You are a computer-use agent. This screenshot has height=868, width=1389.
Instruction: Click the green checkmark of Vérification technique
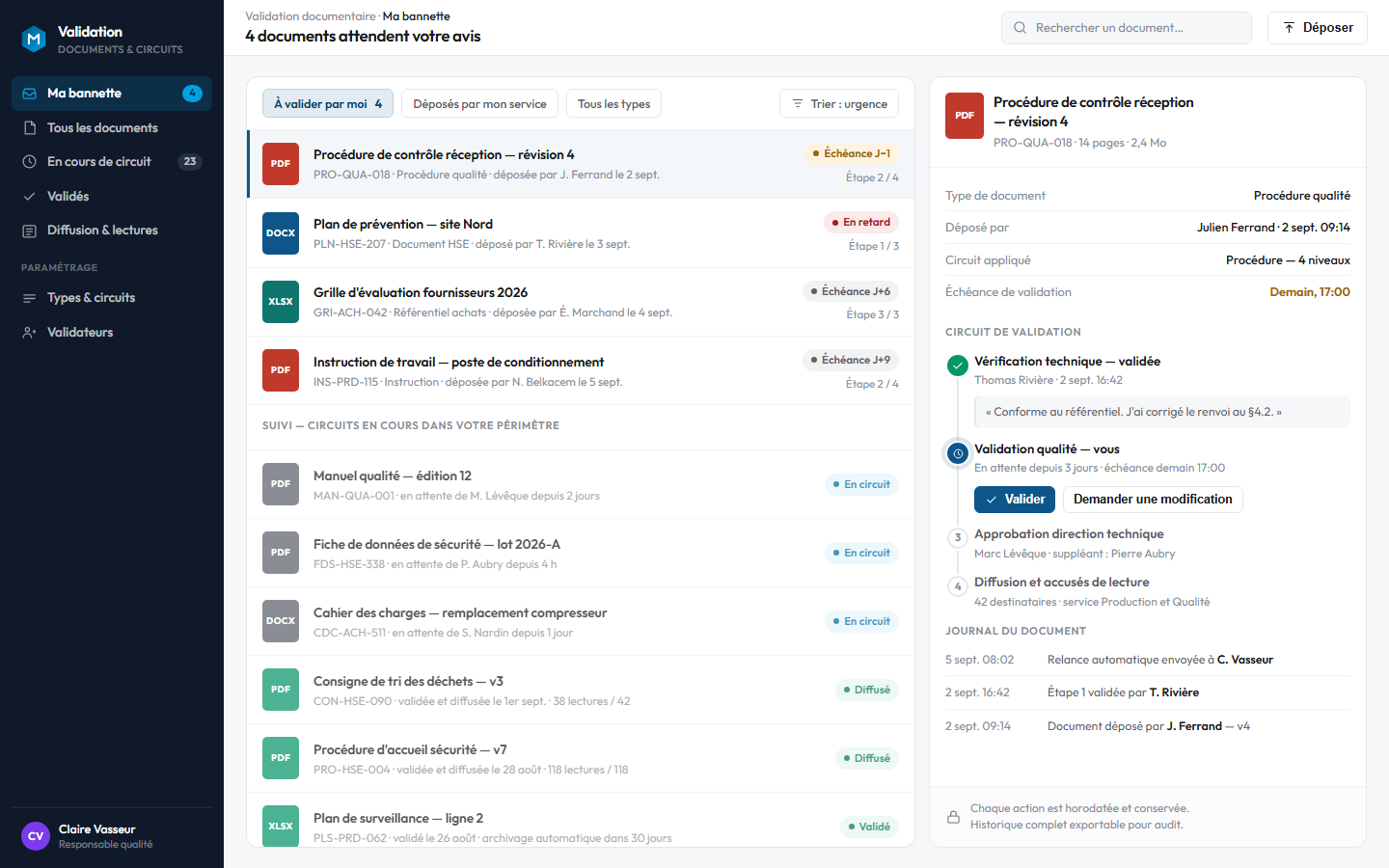point(958,366)
